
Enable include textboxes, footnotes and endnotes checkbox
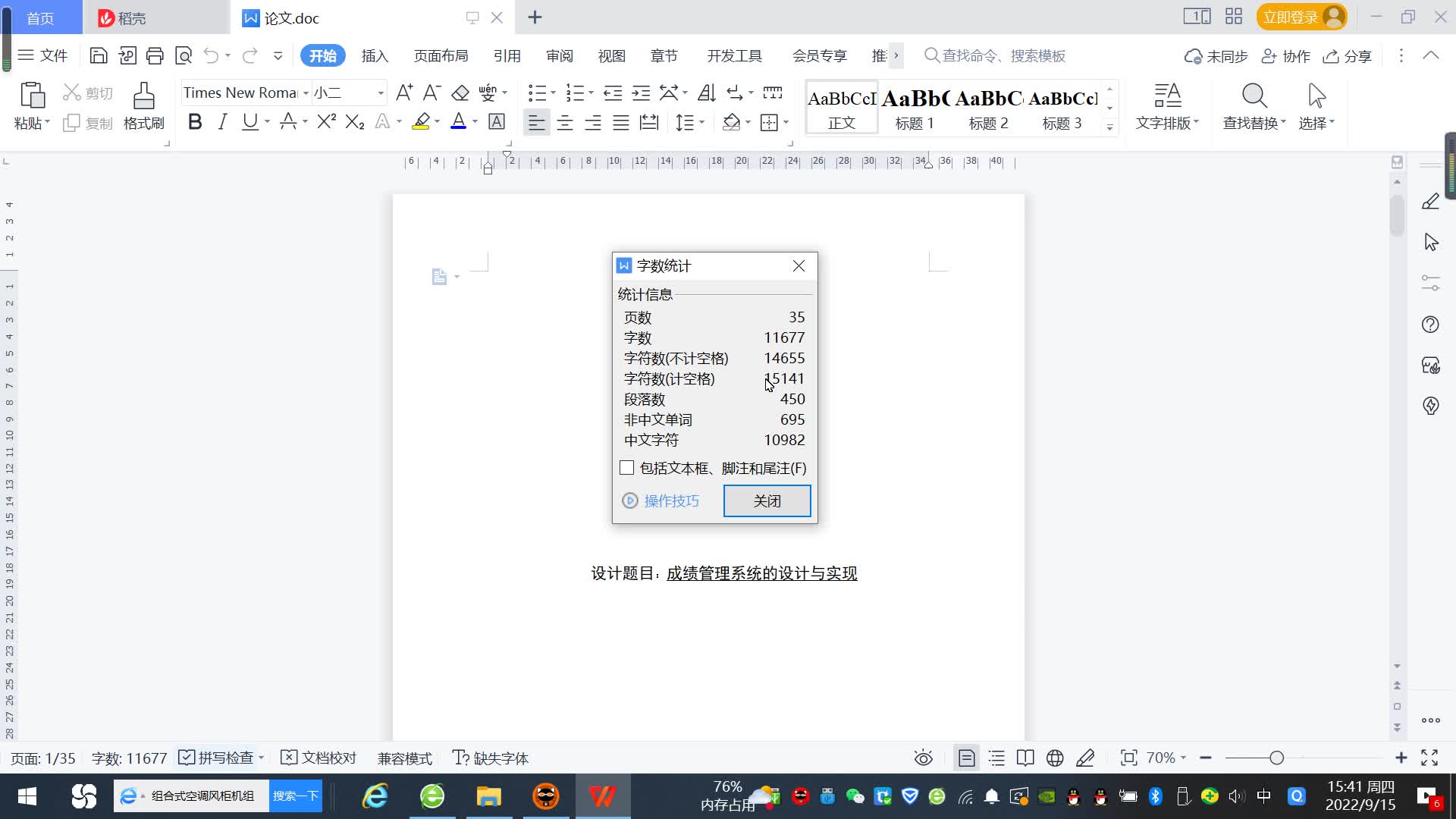[626, 468]
